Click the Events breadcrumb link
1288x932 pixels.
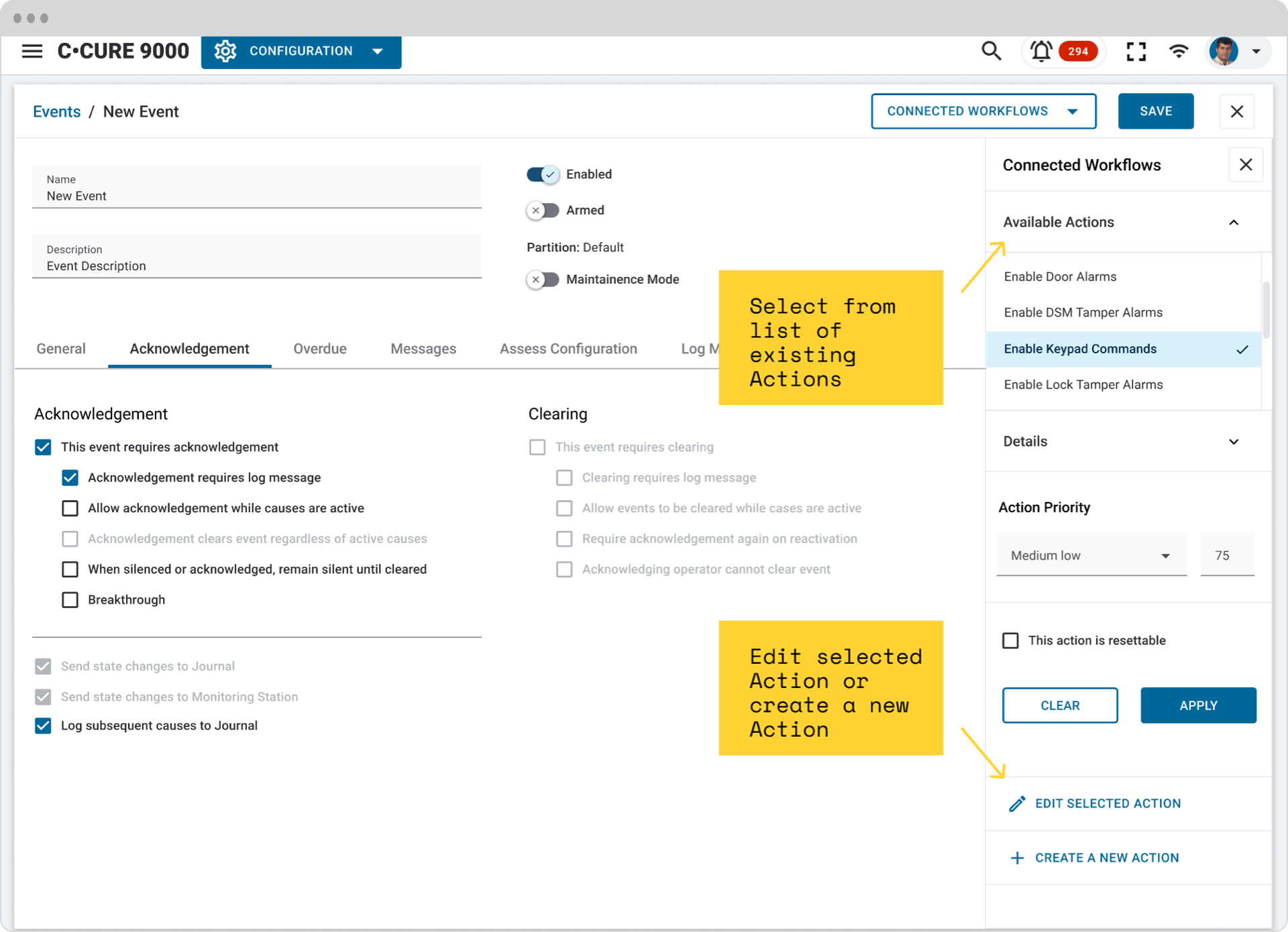click(57, 112)
